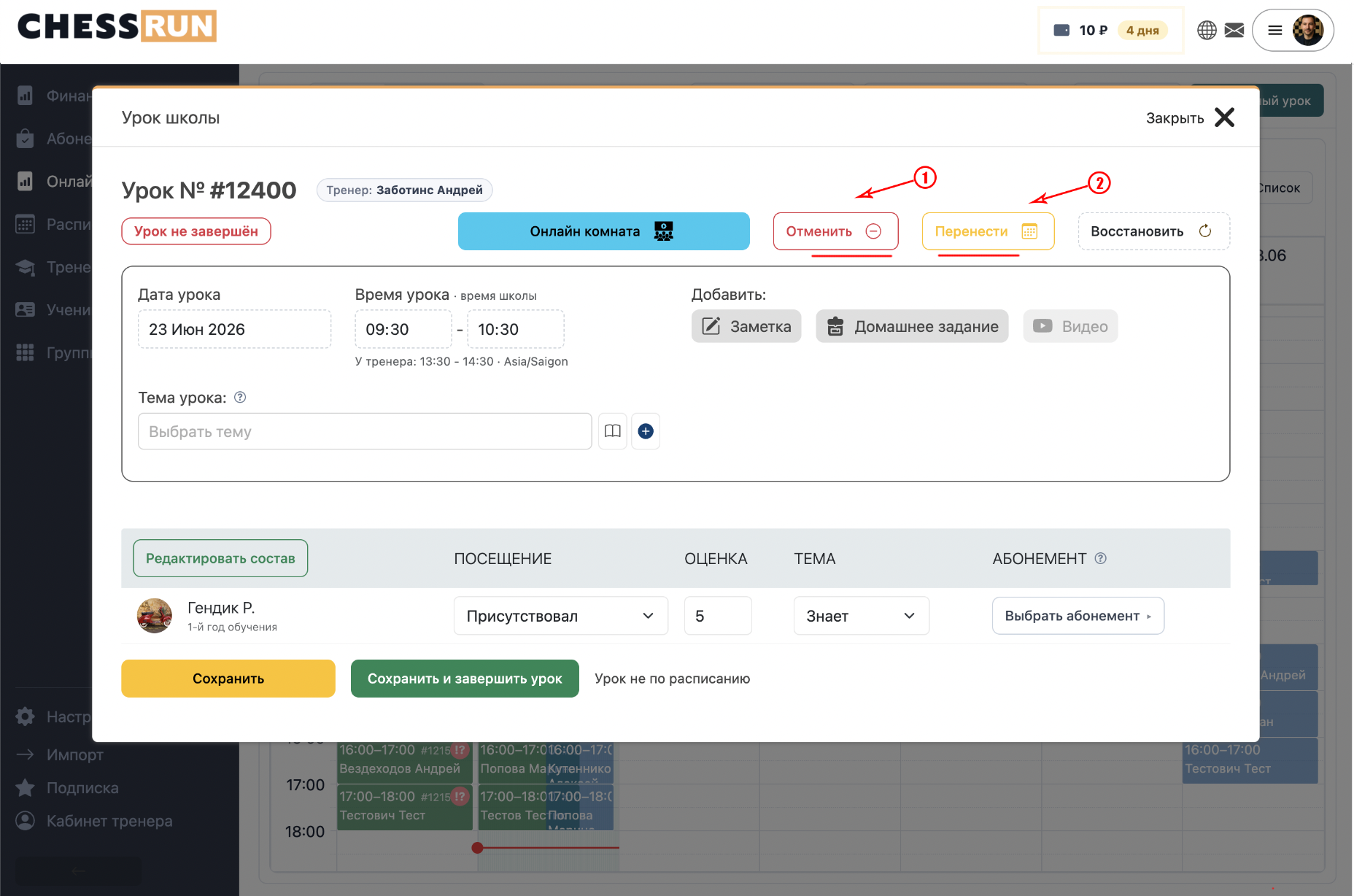Click the Отменить lesson button

(x=835, y=231)
